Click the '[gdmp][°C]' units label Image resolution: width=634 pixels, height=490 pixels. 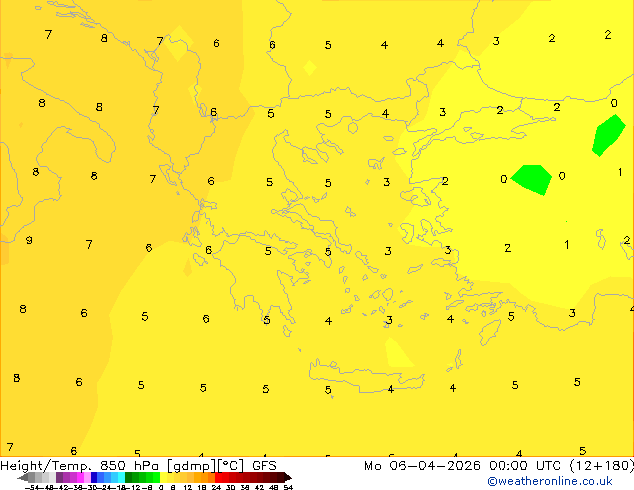click(x=205, y=466)
